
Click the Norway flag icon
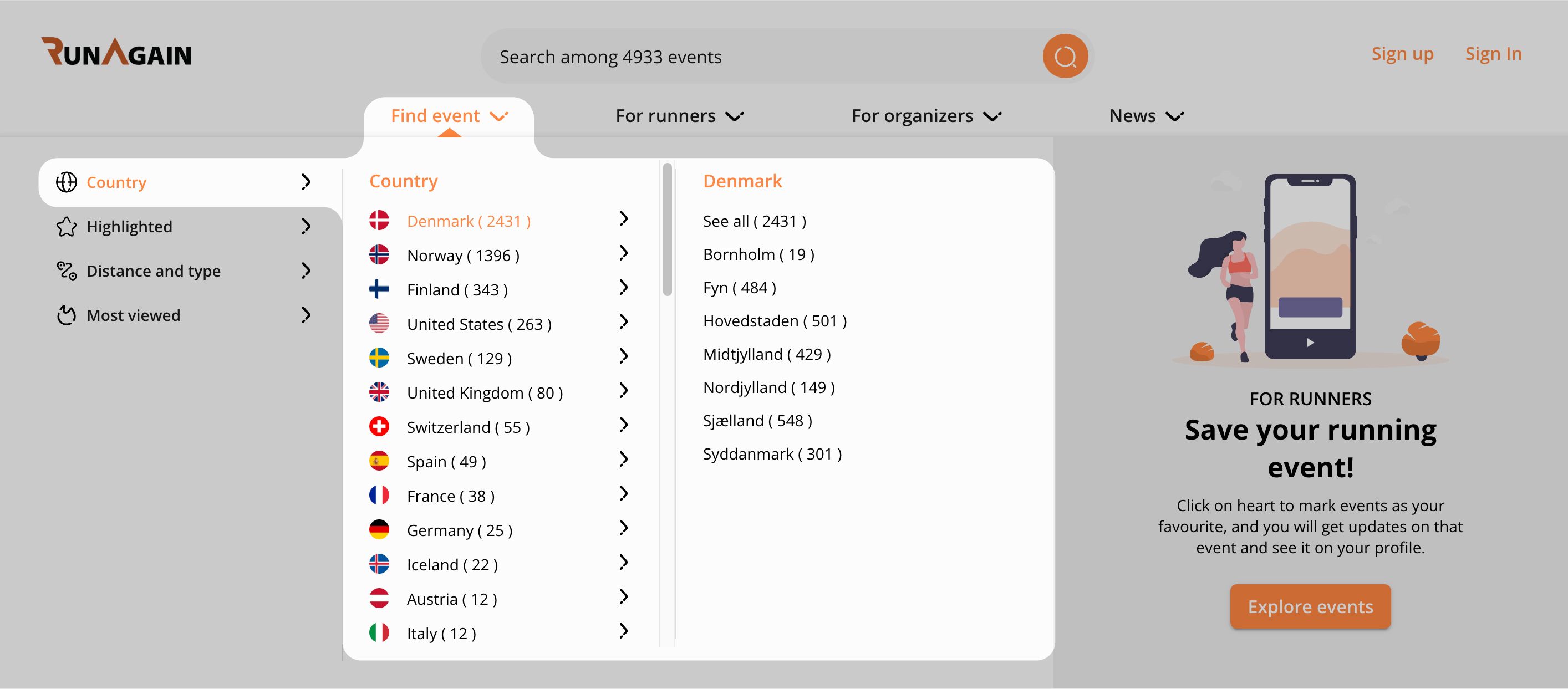tap(379, 254)
